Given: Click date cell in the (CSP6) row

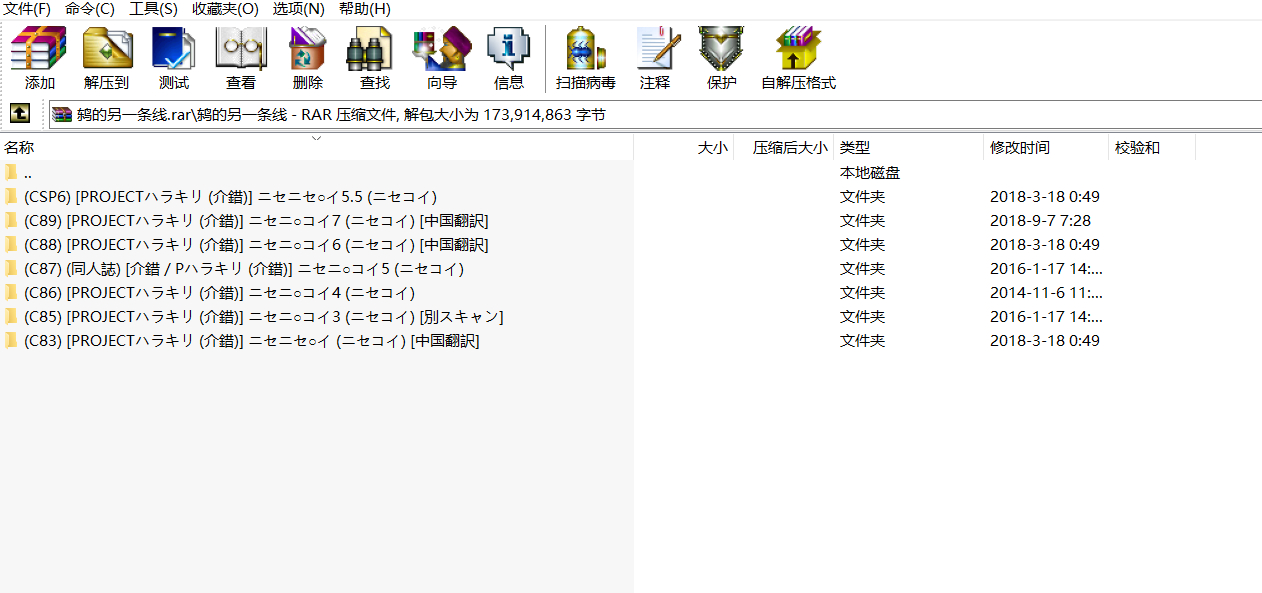Looking at the screenshot, I should tap(1045, 197).
